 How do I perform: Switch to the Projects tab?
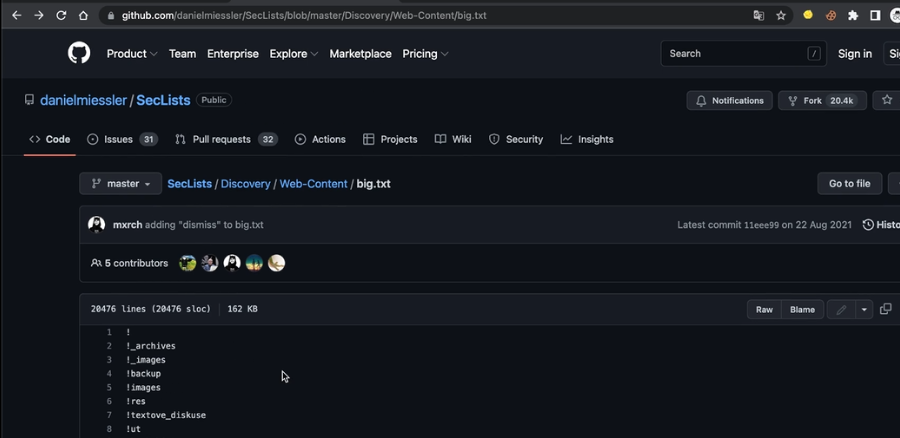click(x=390, y=139)
